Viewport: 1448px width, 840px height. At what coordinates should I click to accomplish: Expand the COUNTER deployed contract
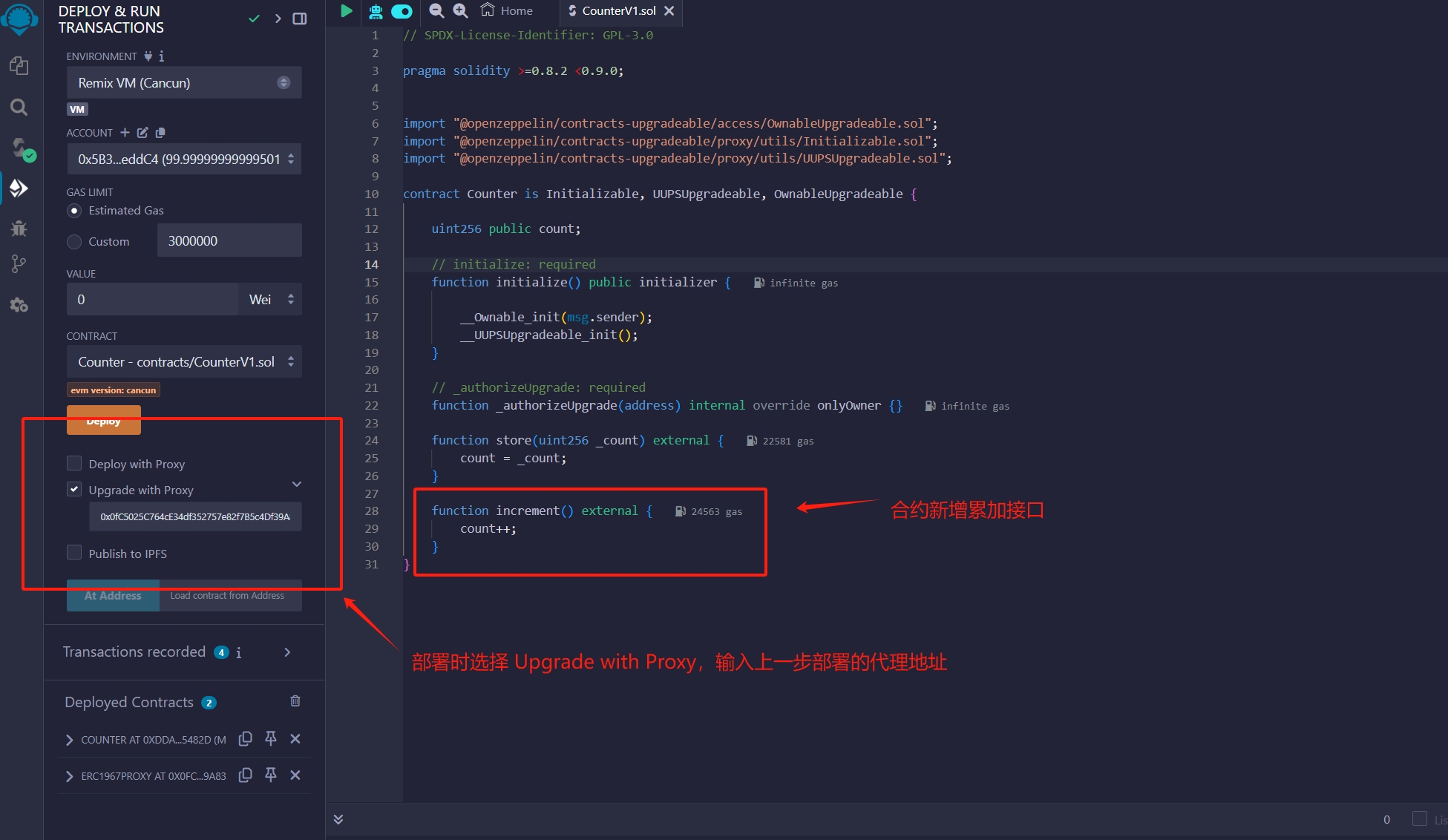(x=69, y=739)
